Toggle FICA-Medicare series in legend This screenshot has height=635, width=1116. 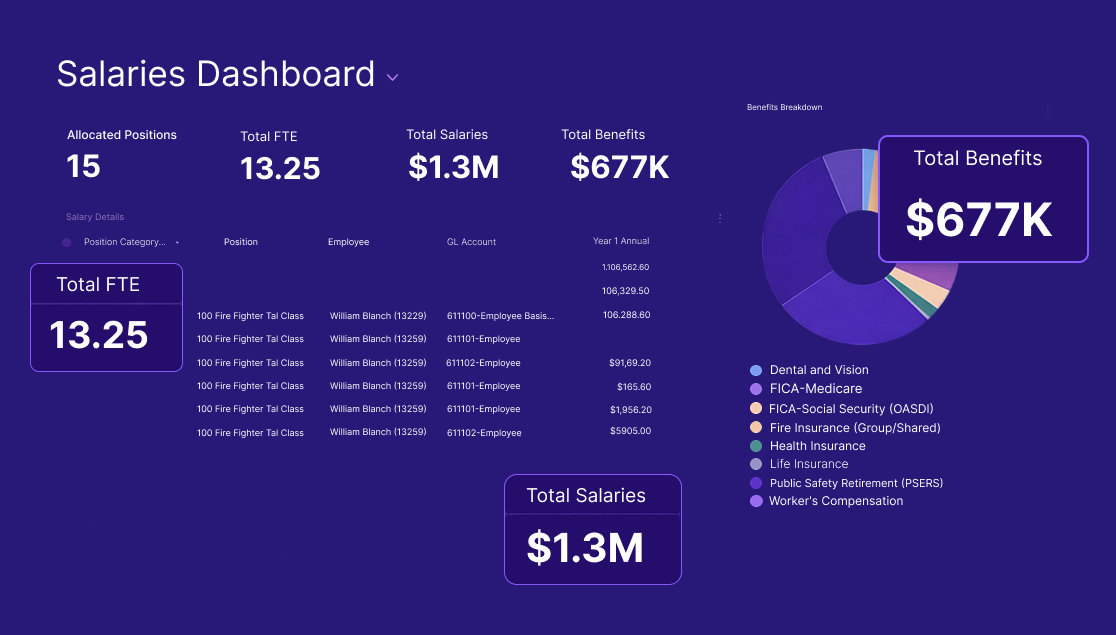815,389
